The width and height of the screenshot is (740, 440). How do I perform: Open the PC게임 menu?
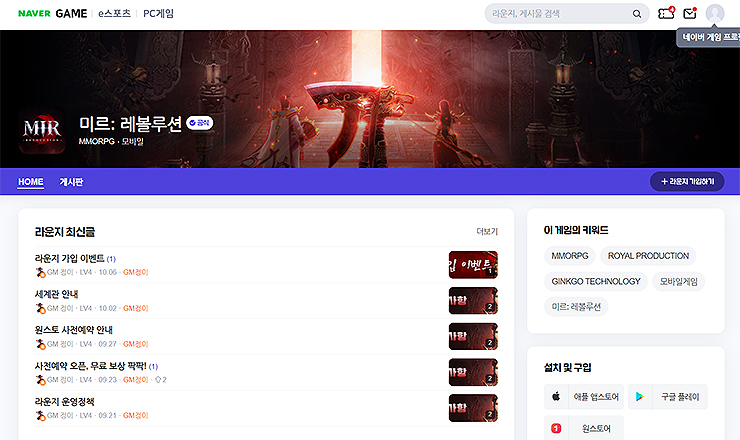coord(158,14)
